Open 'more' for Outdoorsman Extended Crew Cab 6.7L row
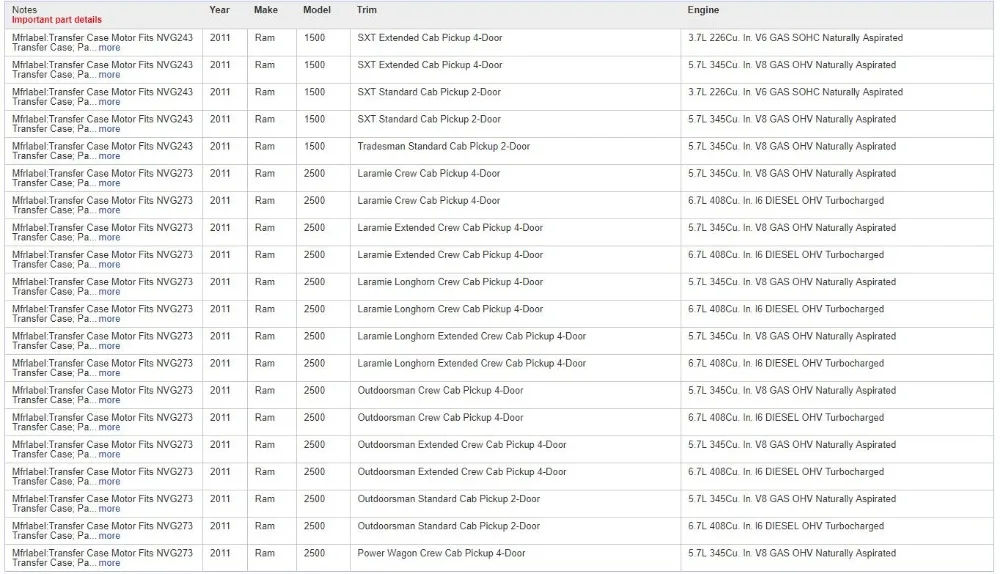The width and height of the screenshot is (1000, 574). click(x=109, y=482)
